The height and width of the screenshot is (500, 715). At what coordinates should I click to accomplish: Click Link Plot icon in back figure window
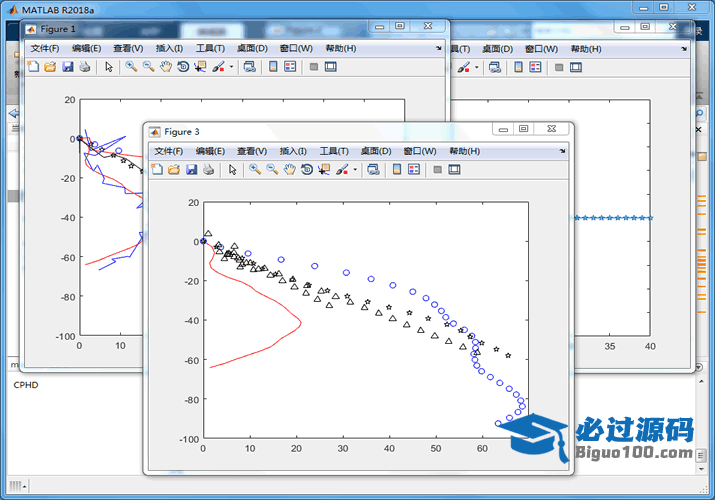[x=495, y=67]
